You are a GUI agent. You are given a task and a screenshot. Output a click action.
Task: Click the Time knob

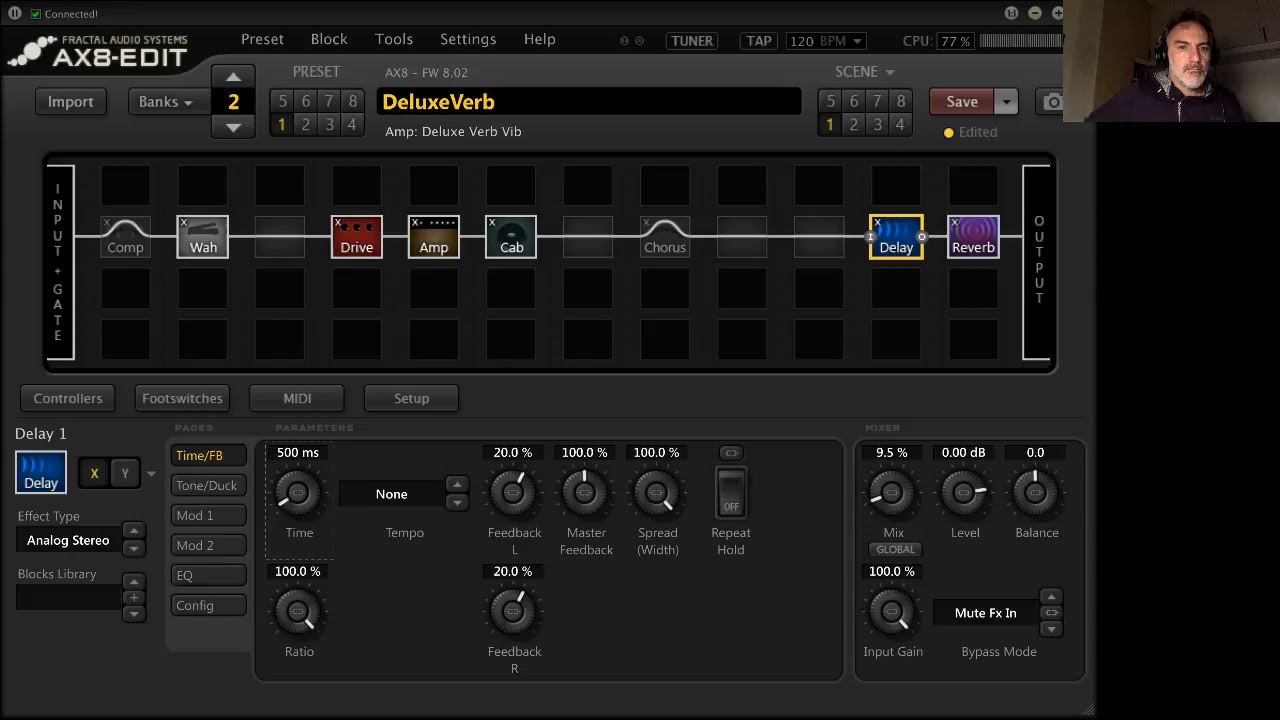298,492
